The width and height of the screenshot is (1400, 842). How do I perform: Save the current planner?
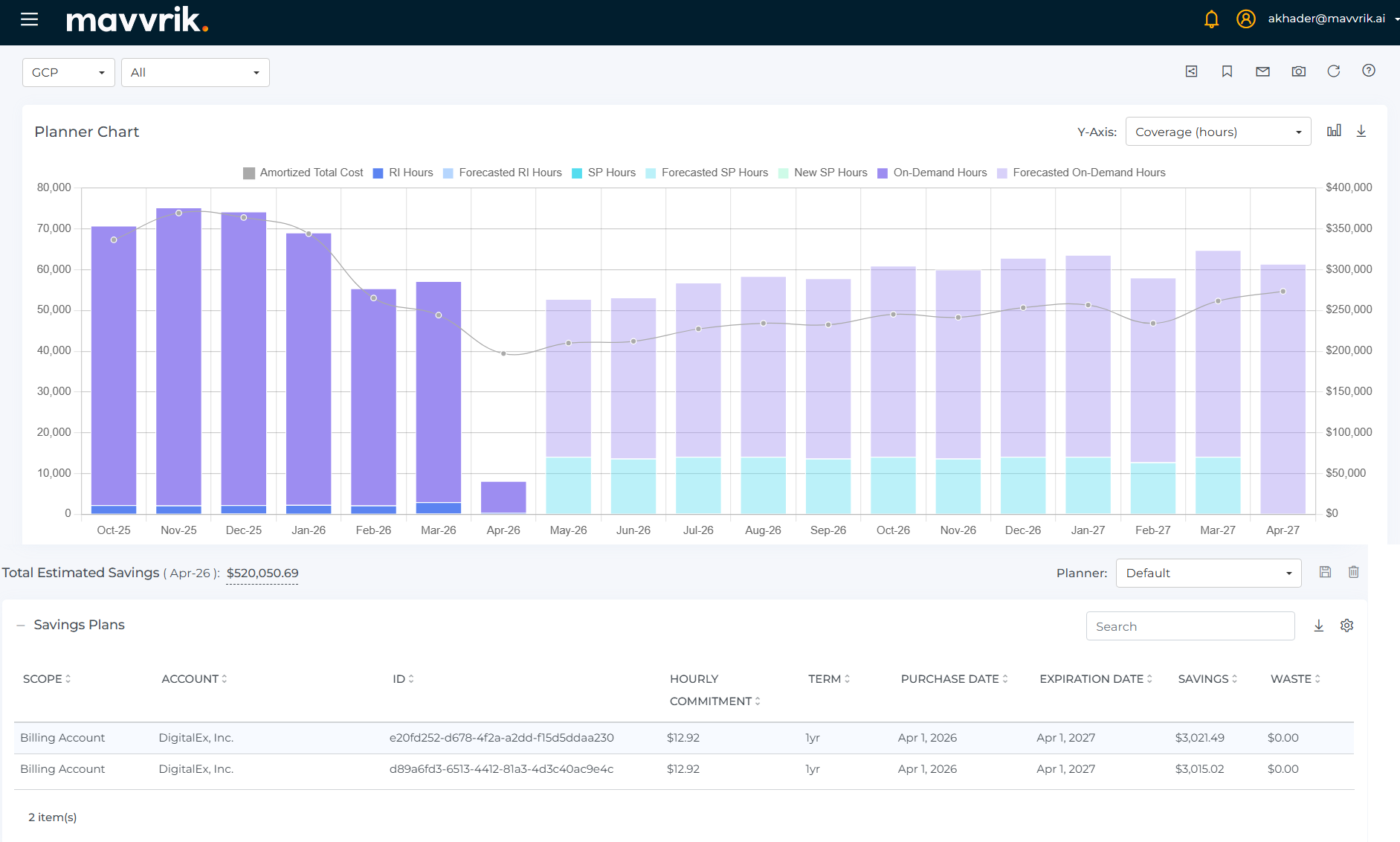1325,572
